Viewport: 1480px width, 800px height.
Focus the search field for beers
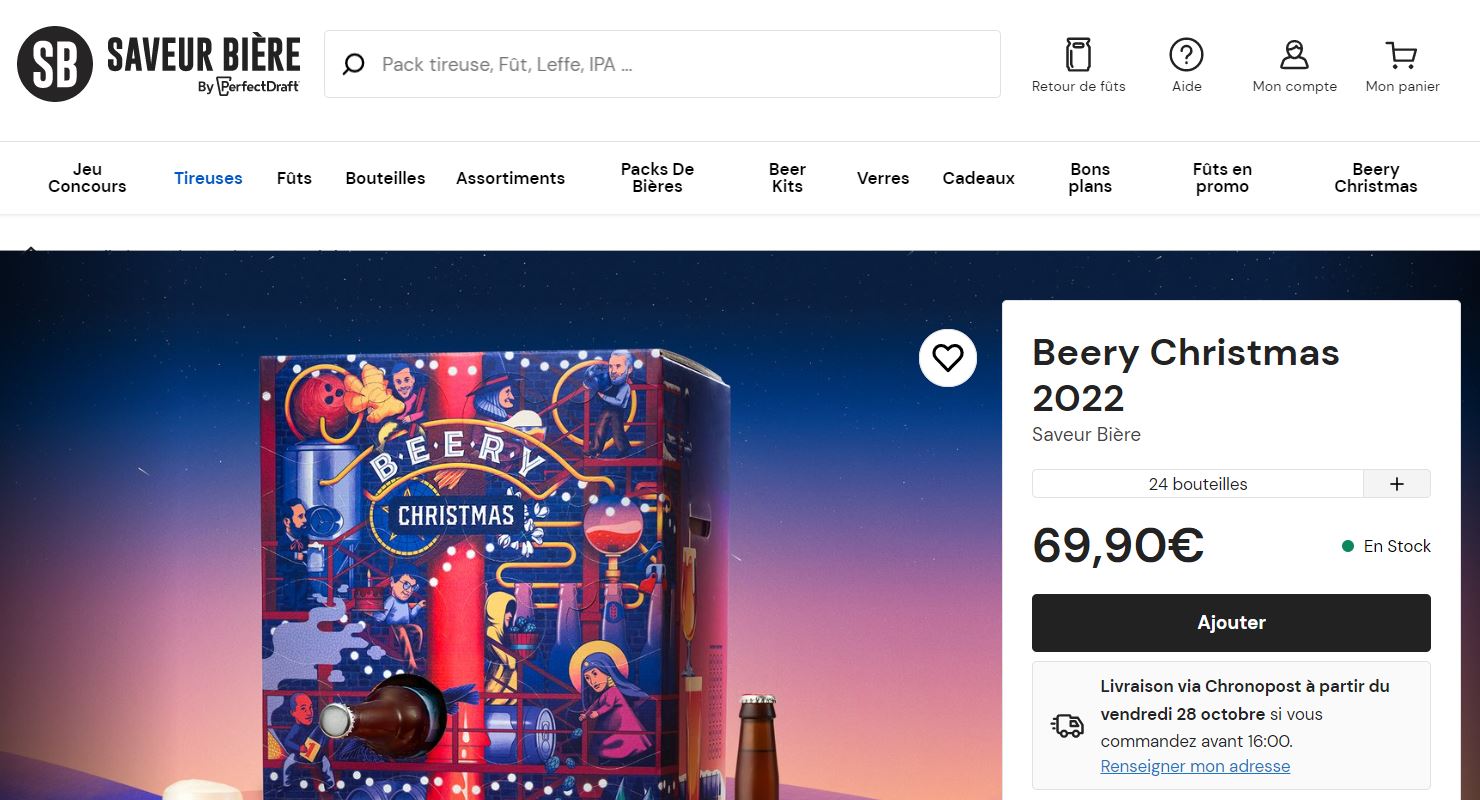[x=680, y=65]
